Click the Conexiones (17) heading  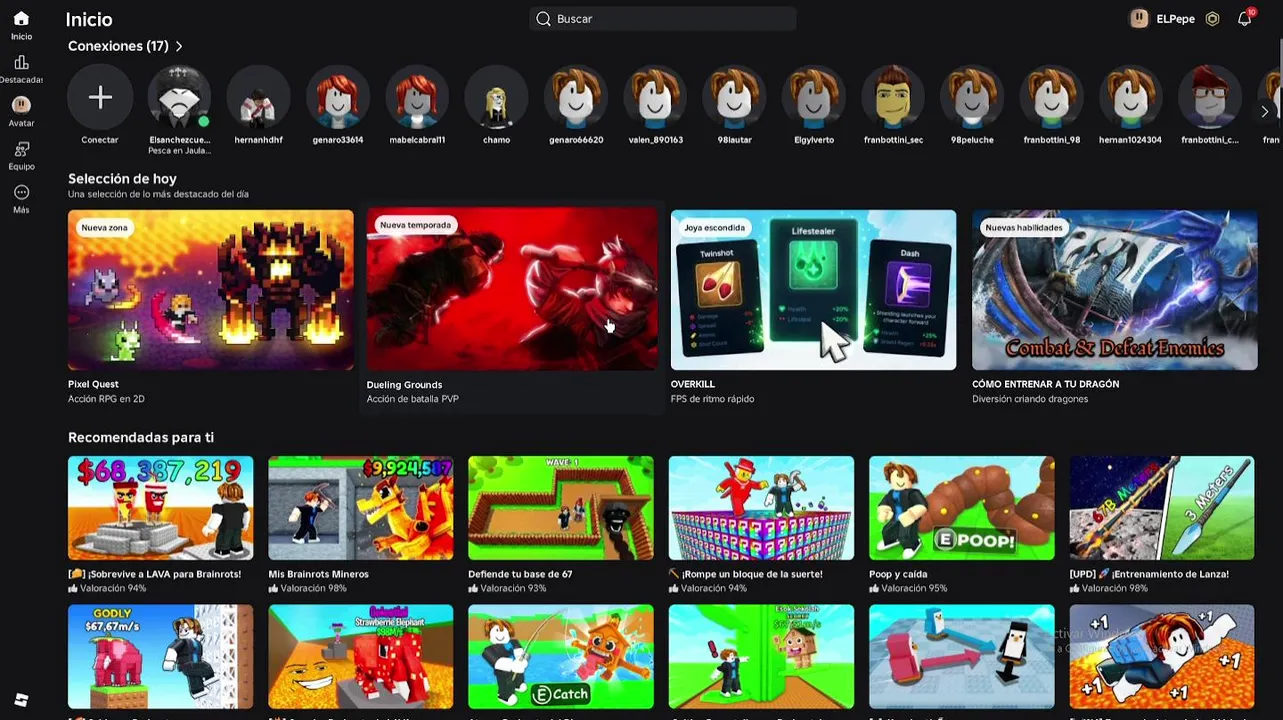point(118,46)
